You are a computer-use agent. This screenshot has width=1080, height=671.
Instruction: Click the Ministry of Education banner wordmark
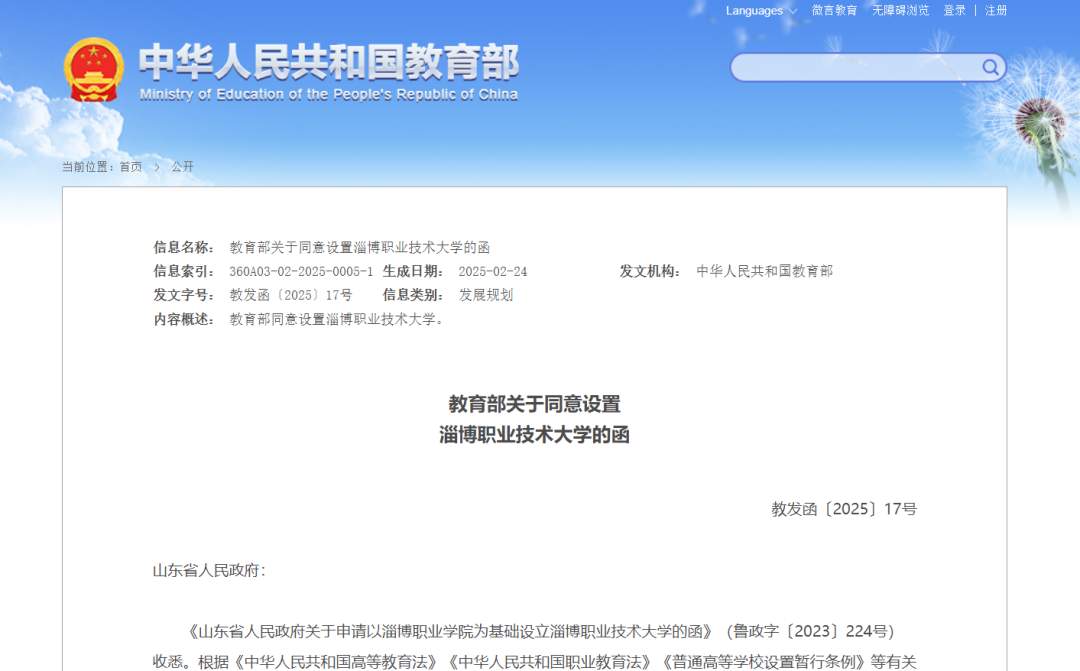pyautogui.click(x=330, y=63)
